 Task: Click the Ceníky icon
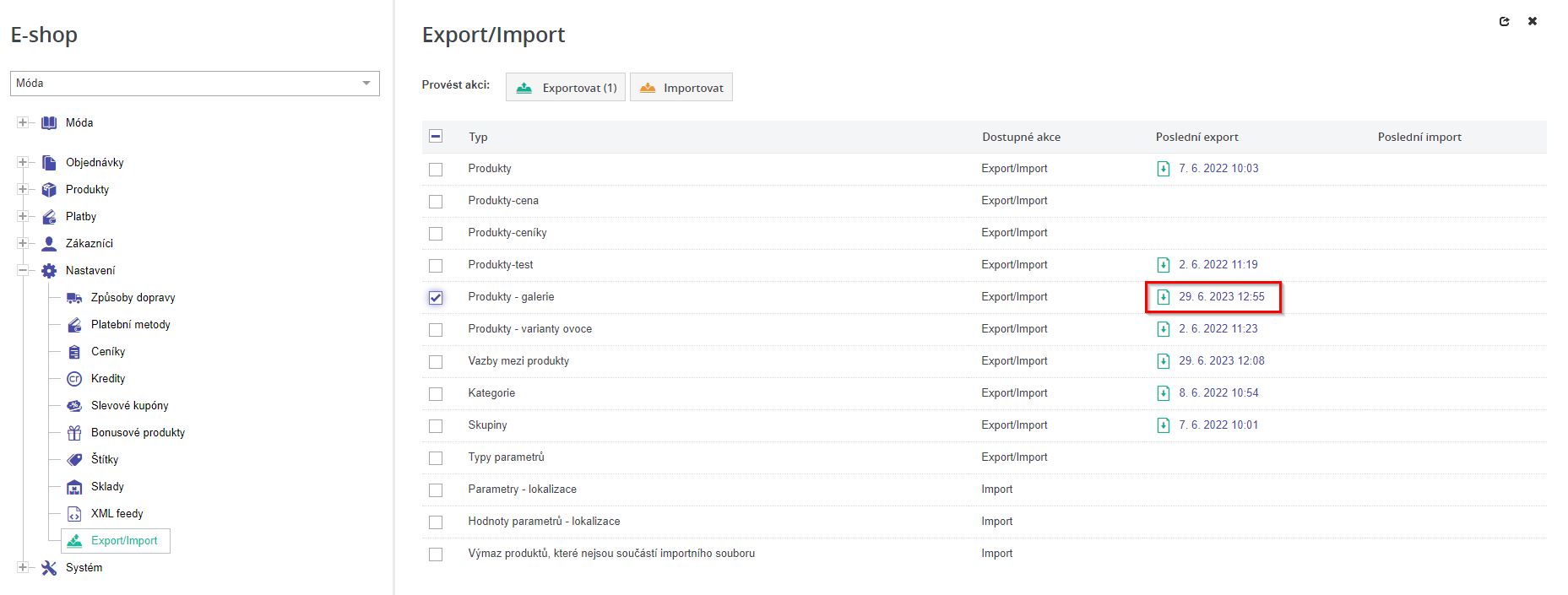(74, 352)
